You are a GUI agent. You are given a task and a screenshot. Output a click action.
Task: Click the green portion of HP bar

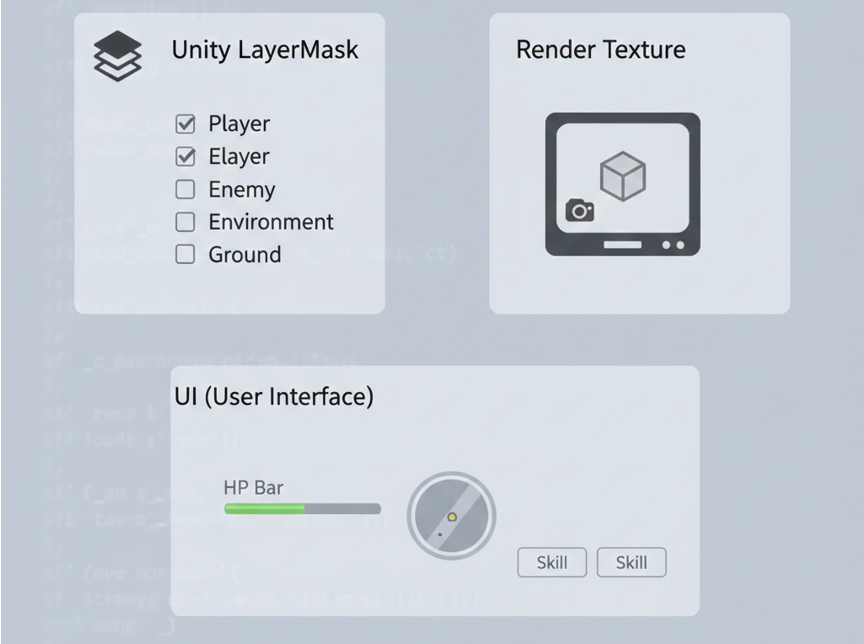(x=264, y=508)
